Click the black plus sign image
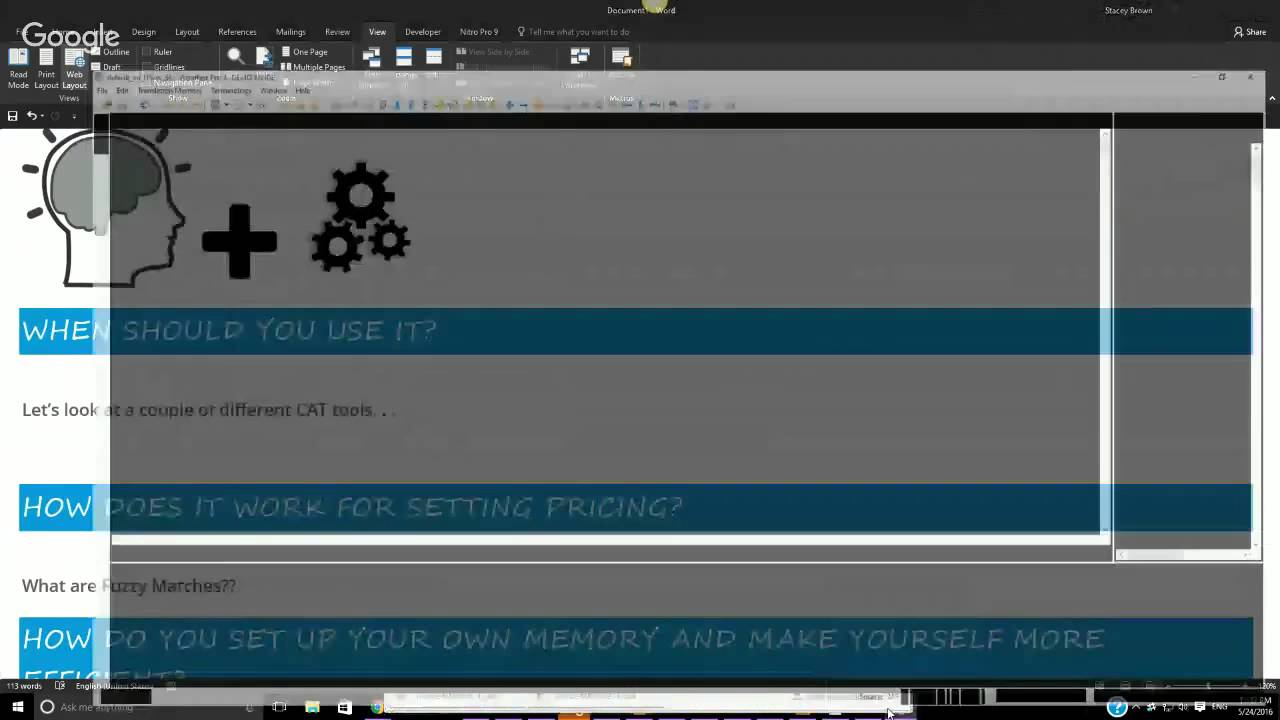Image resolution: width=1280 pixels, height=720 pixels. [239, 241]
